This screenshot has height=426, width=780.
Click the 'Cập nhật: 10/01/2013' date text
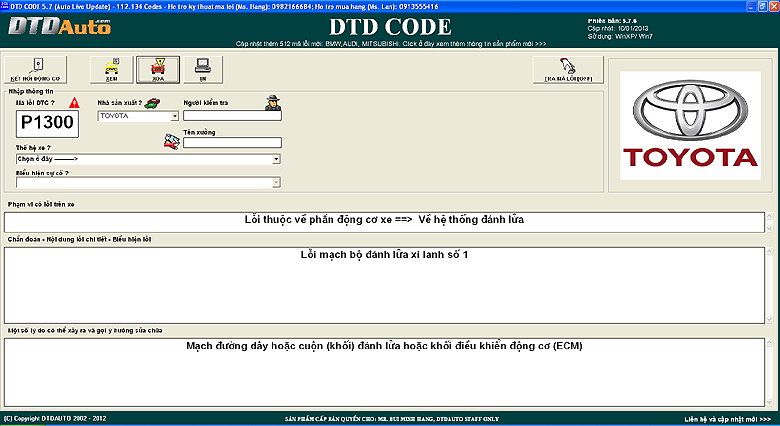point(618,28)
